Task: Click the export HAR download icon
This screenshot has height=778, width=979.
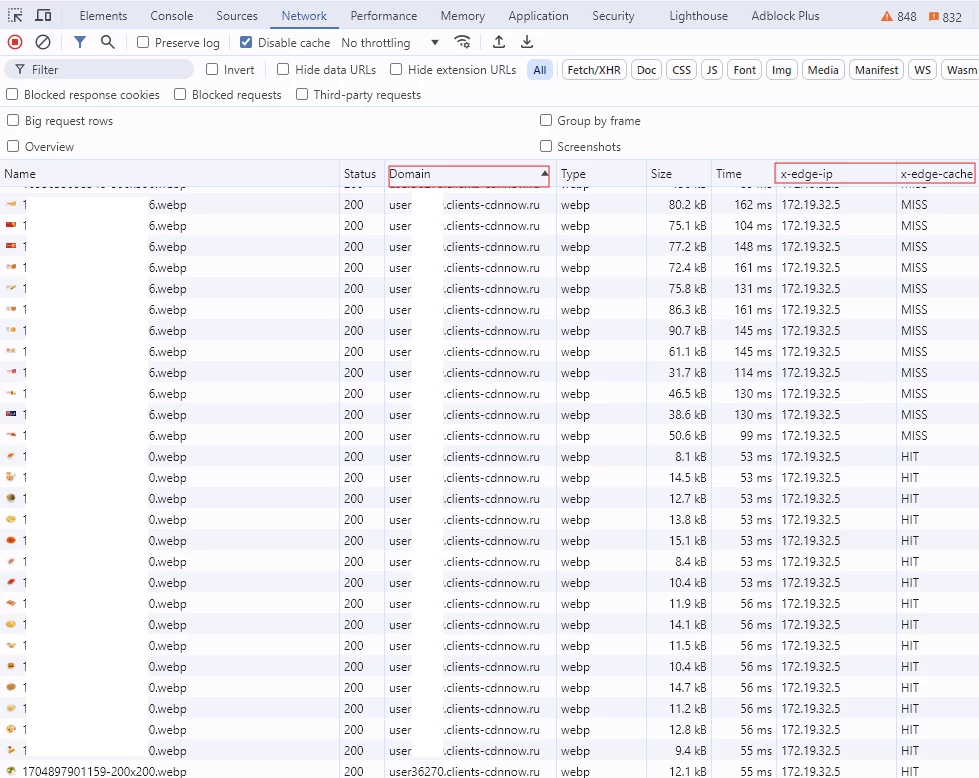Action: pyautogui.click(x=527, y=42)
